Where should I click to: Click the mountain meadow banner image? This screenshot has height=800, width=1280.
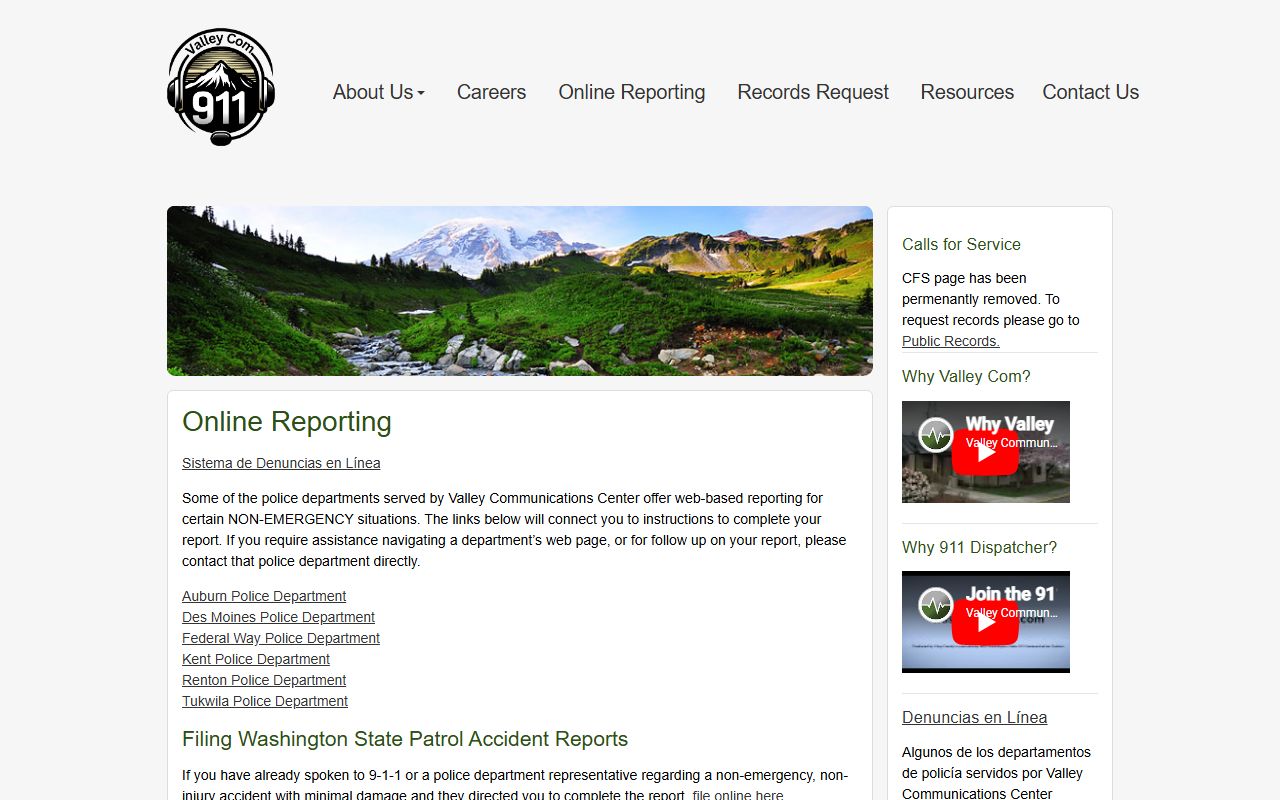coord(520,291)
